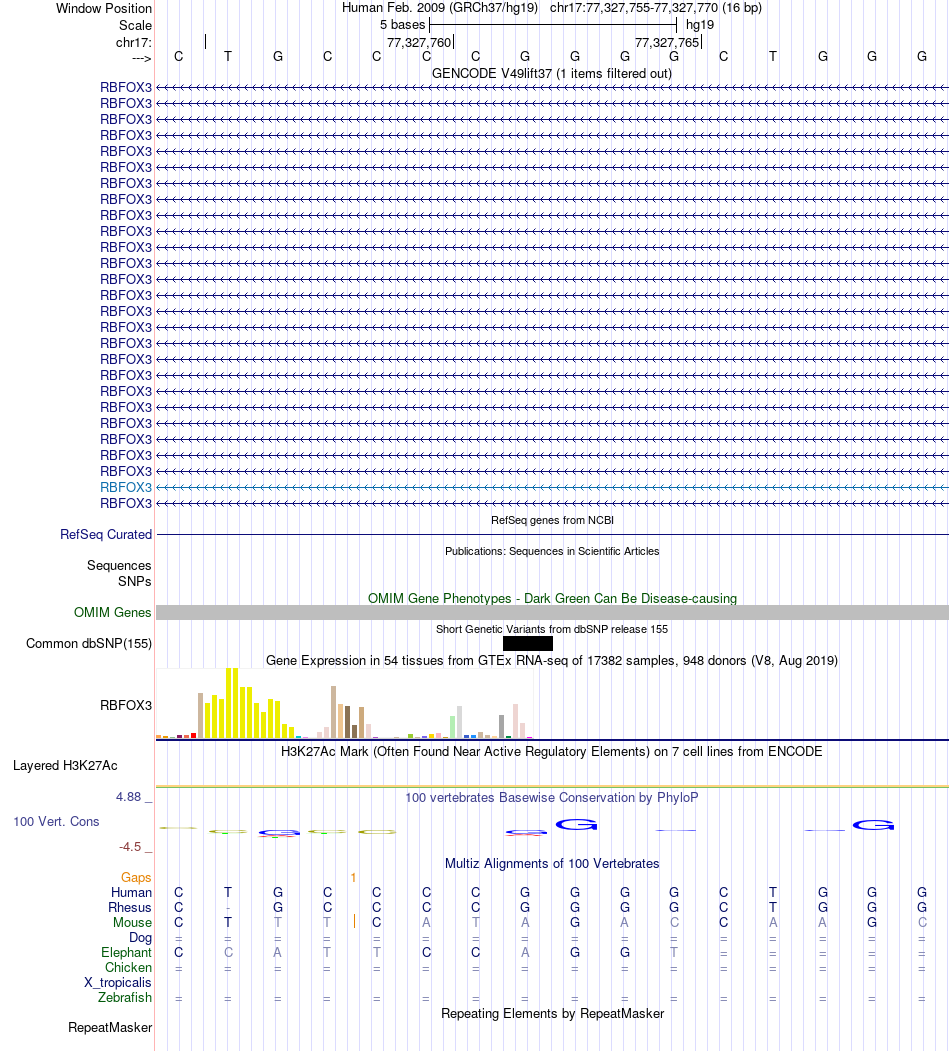The width and height of the screenshot is (950, 1051).
Task: Click the Sequences track label
Action: click(x=119, y=565)
